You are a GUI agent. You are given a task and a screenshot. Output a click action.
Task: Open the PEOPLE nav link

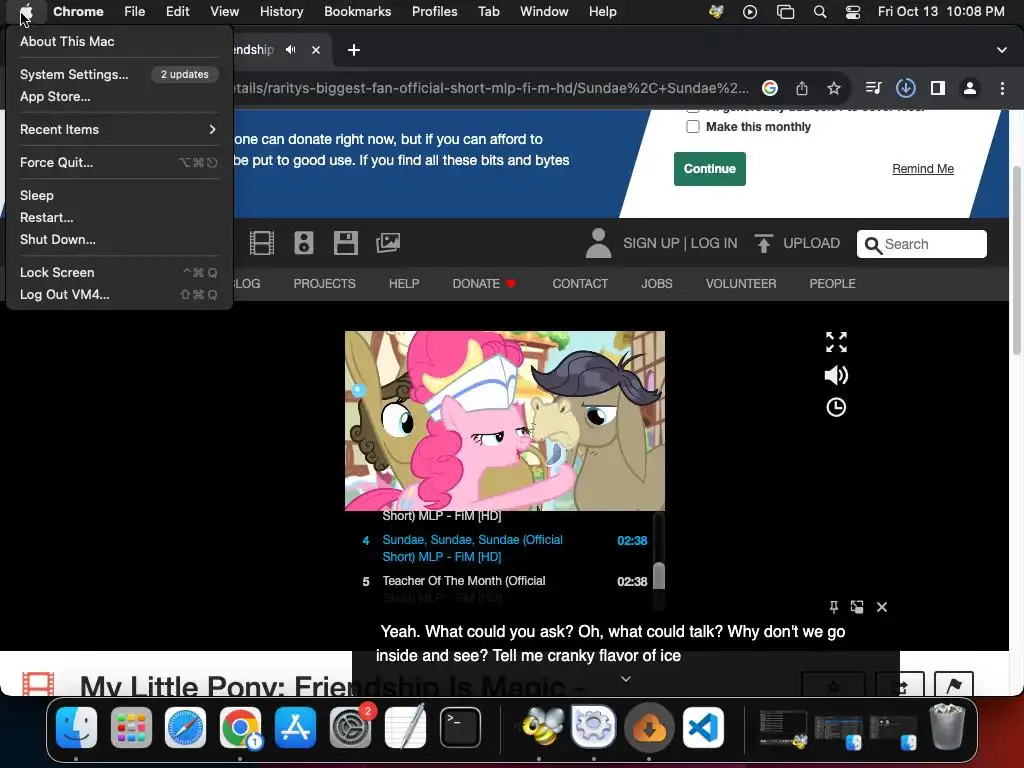[x=832, y=283]
